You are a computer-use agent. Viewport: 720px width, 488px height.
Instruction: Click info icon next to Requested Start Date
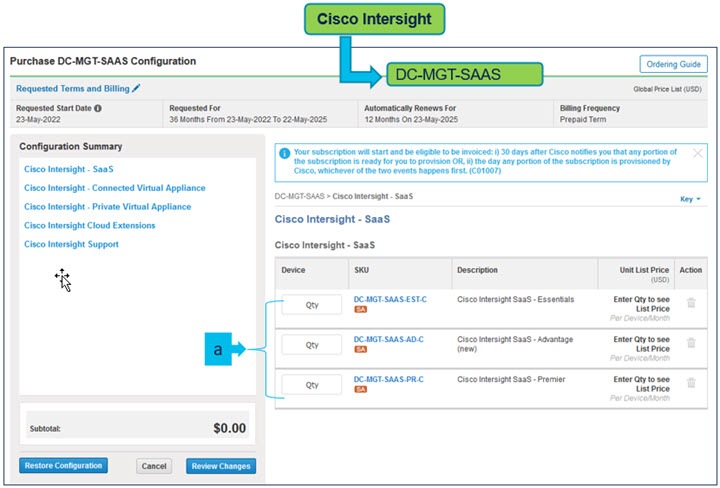pos(98,108)
